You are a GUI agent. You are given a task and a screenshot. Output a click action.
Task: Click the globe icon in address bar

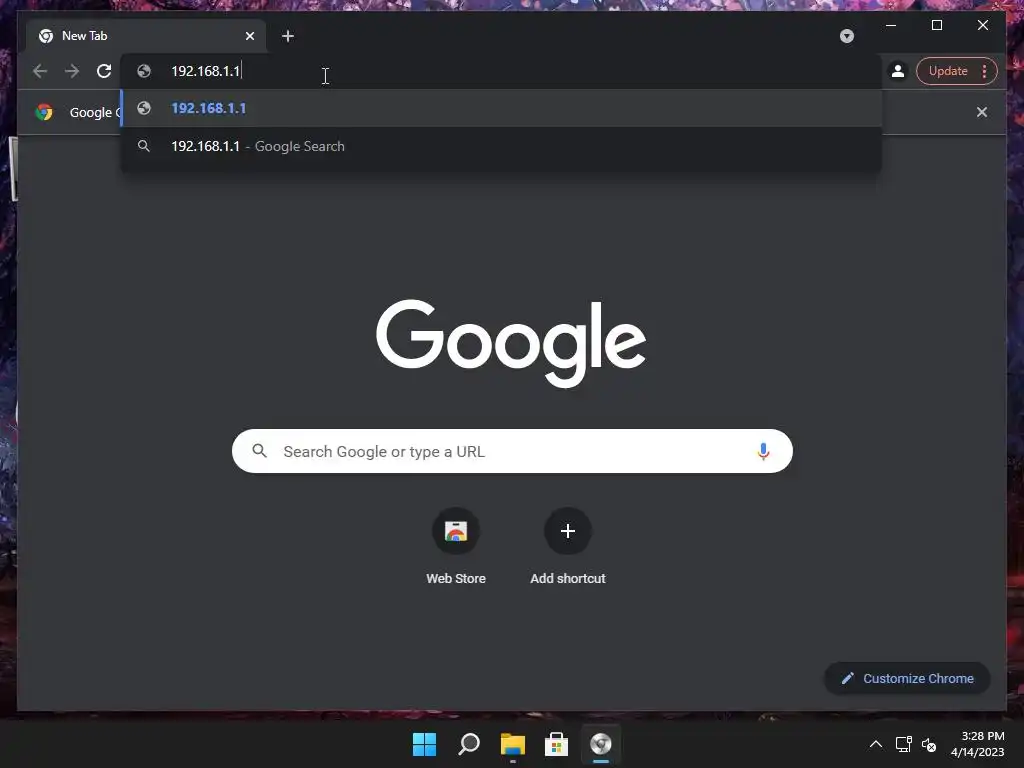[144, 71]
